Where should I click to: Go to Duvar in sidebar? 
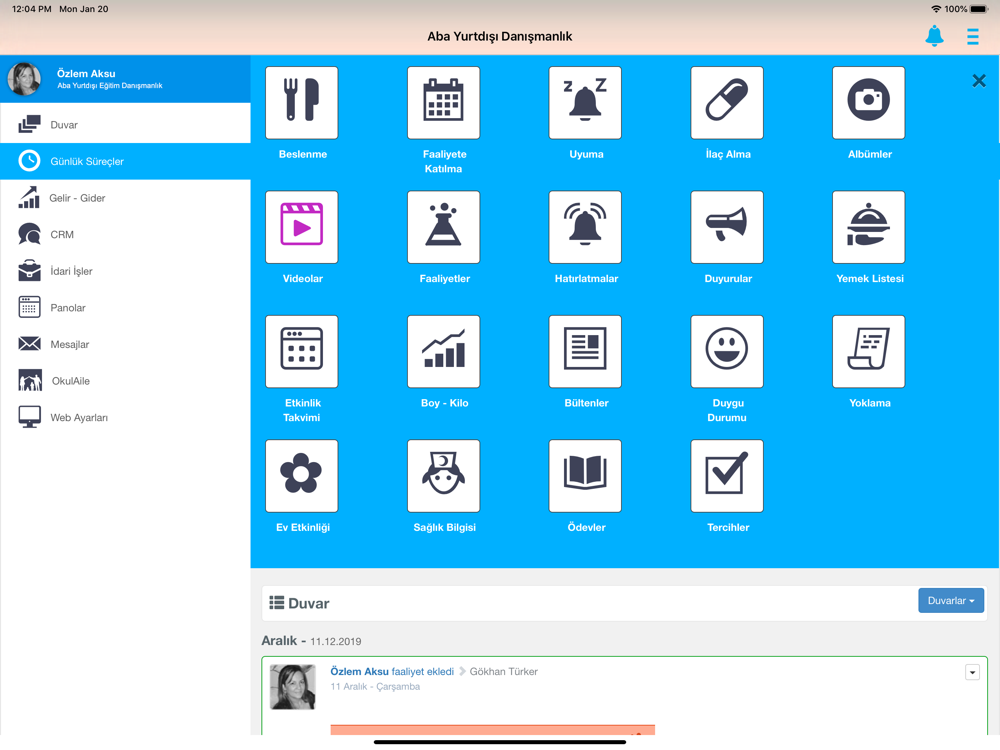point(125,124)
